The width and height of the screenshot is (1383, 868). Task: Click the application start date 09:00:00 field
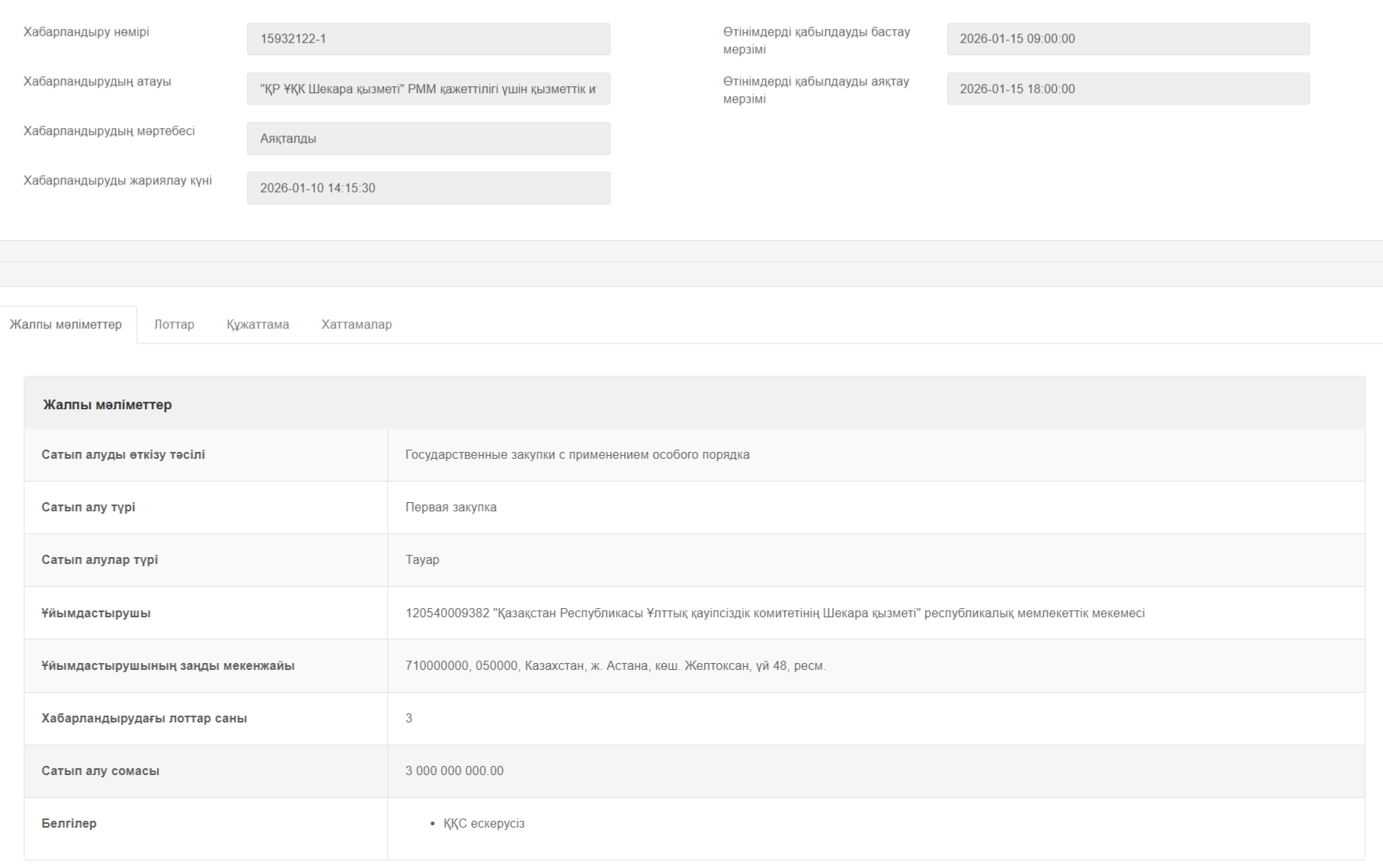pos(1127,39)
